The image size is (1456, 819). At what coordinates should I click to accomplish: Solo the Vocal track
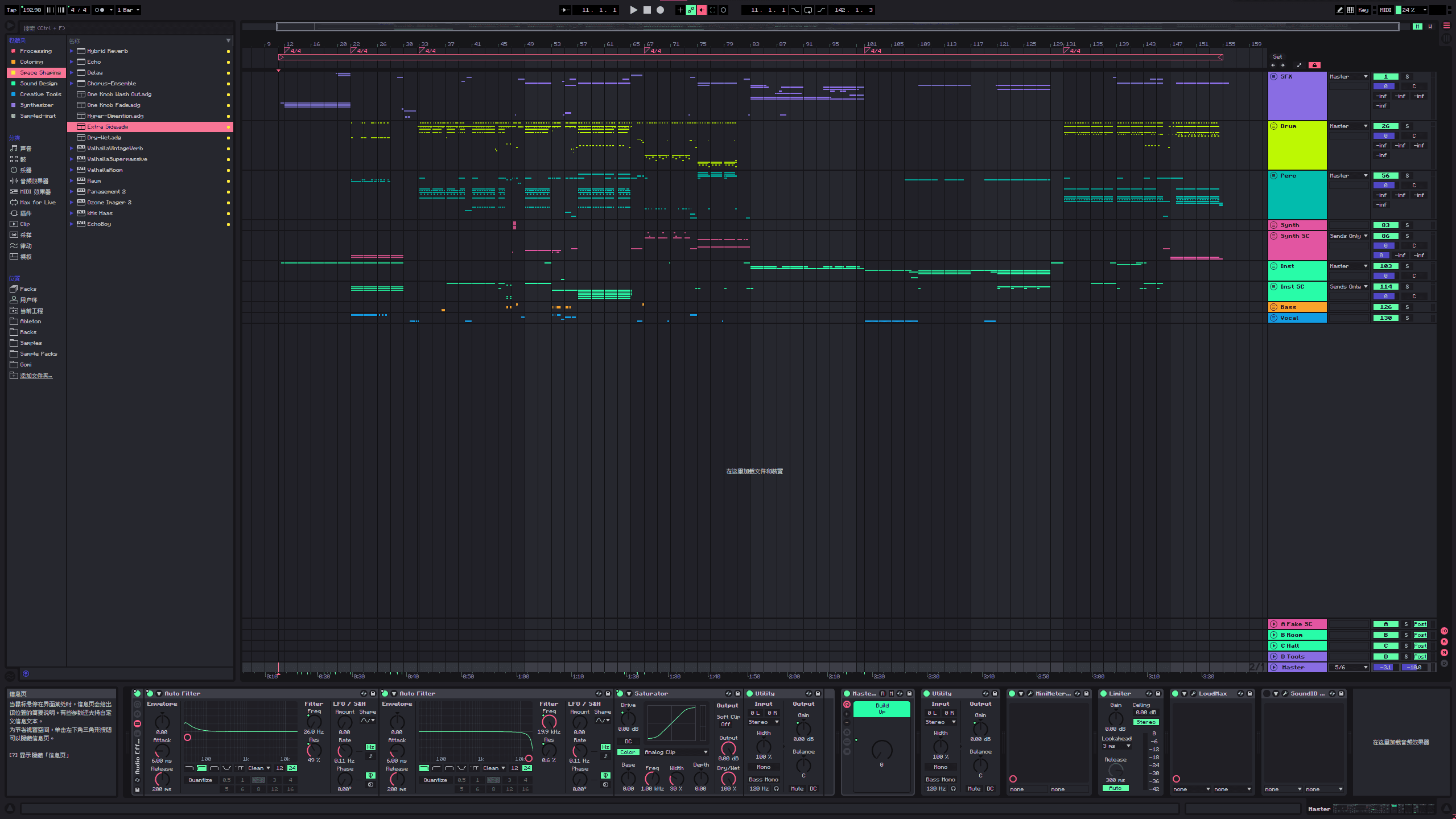point(1407,318)
